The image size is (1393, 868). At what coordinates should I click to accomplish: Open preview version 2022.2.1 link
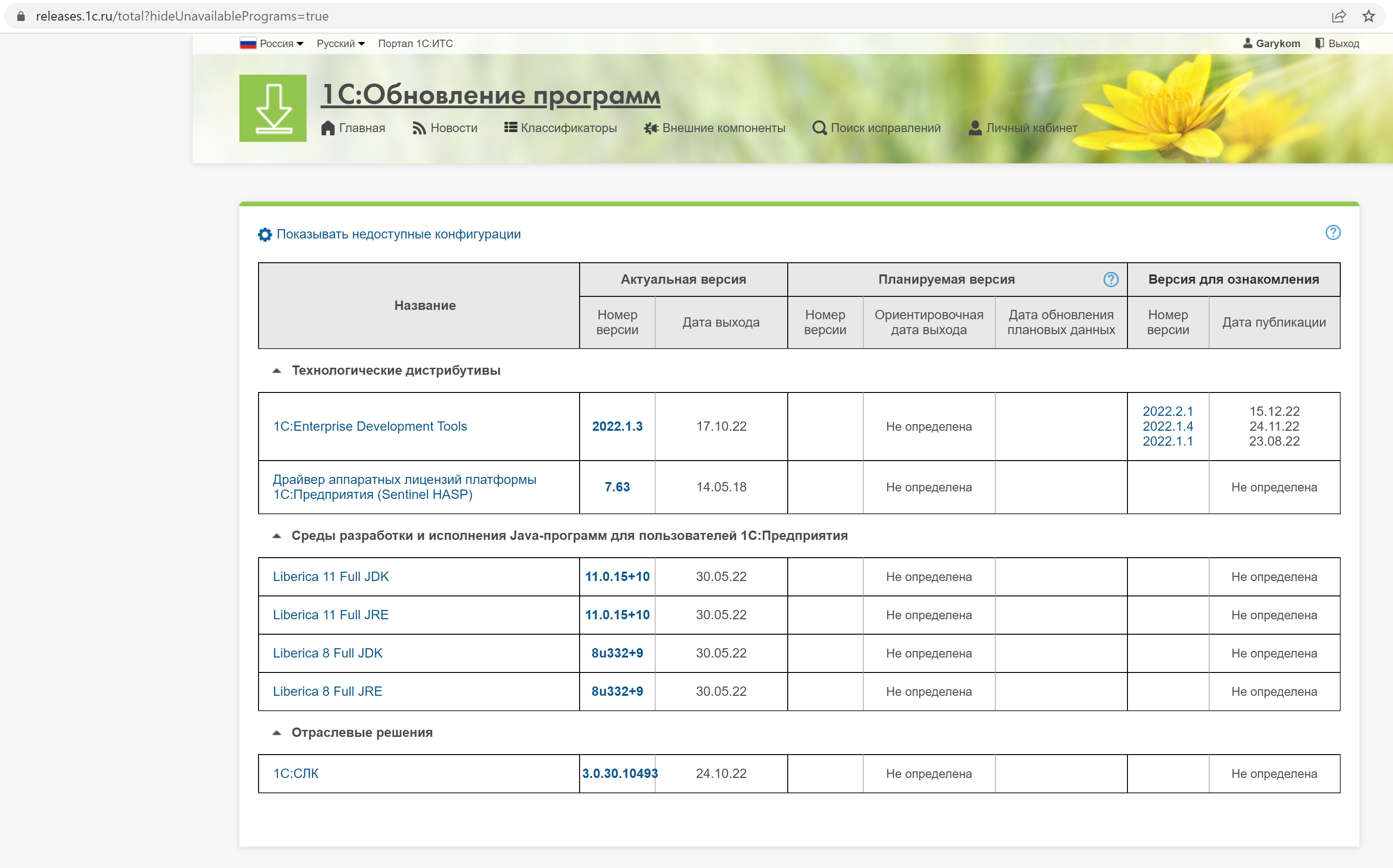[1168, 412]
